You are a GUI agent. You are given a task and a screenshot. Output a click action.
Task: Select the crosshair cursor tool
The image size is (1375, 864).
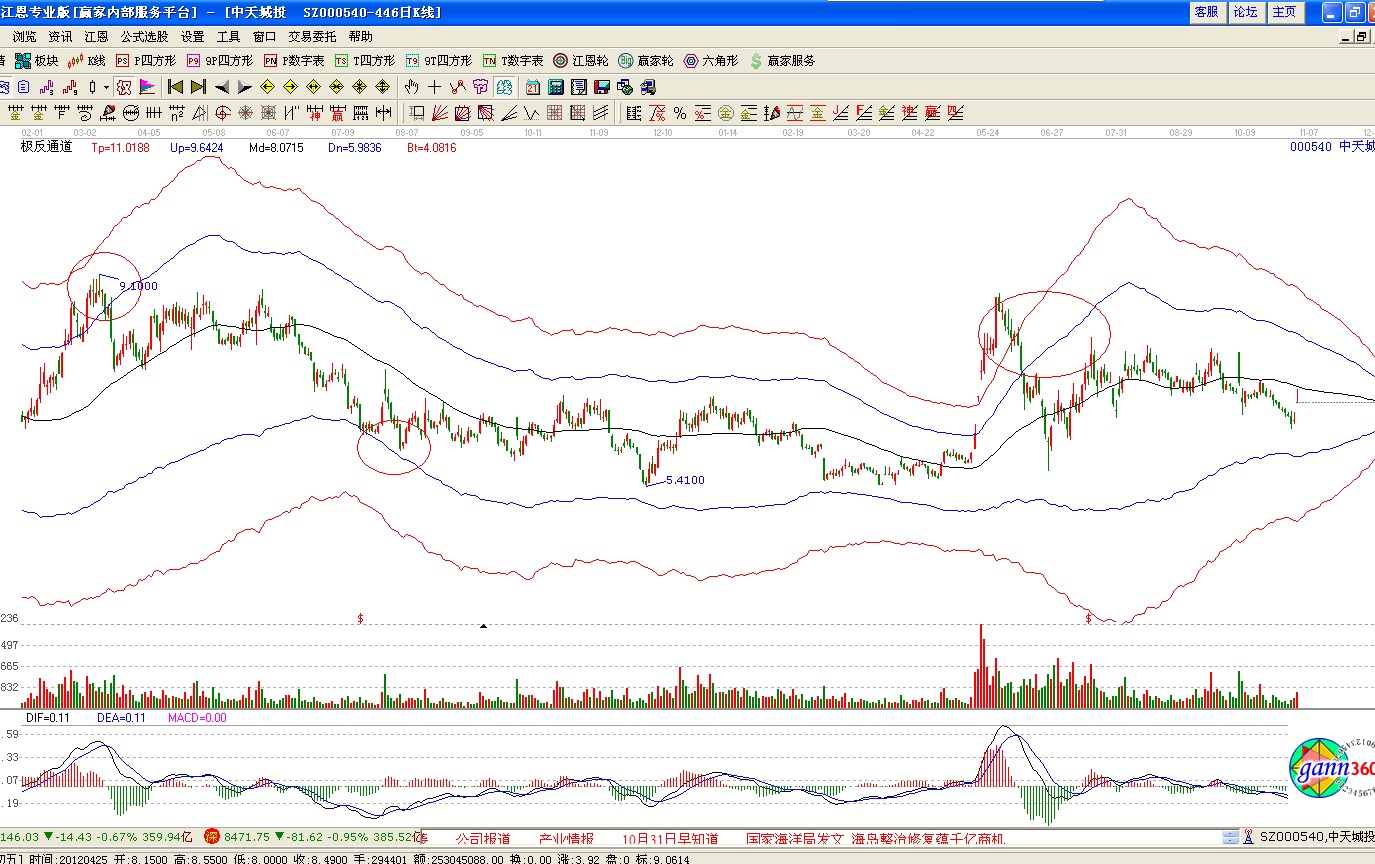coord(434,87)
